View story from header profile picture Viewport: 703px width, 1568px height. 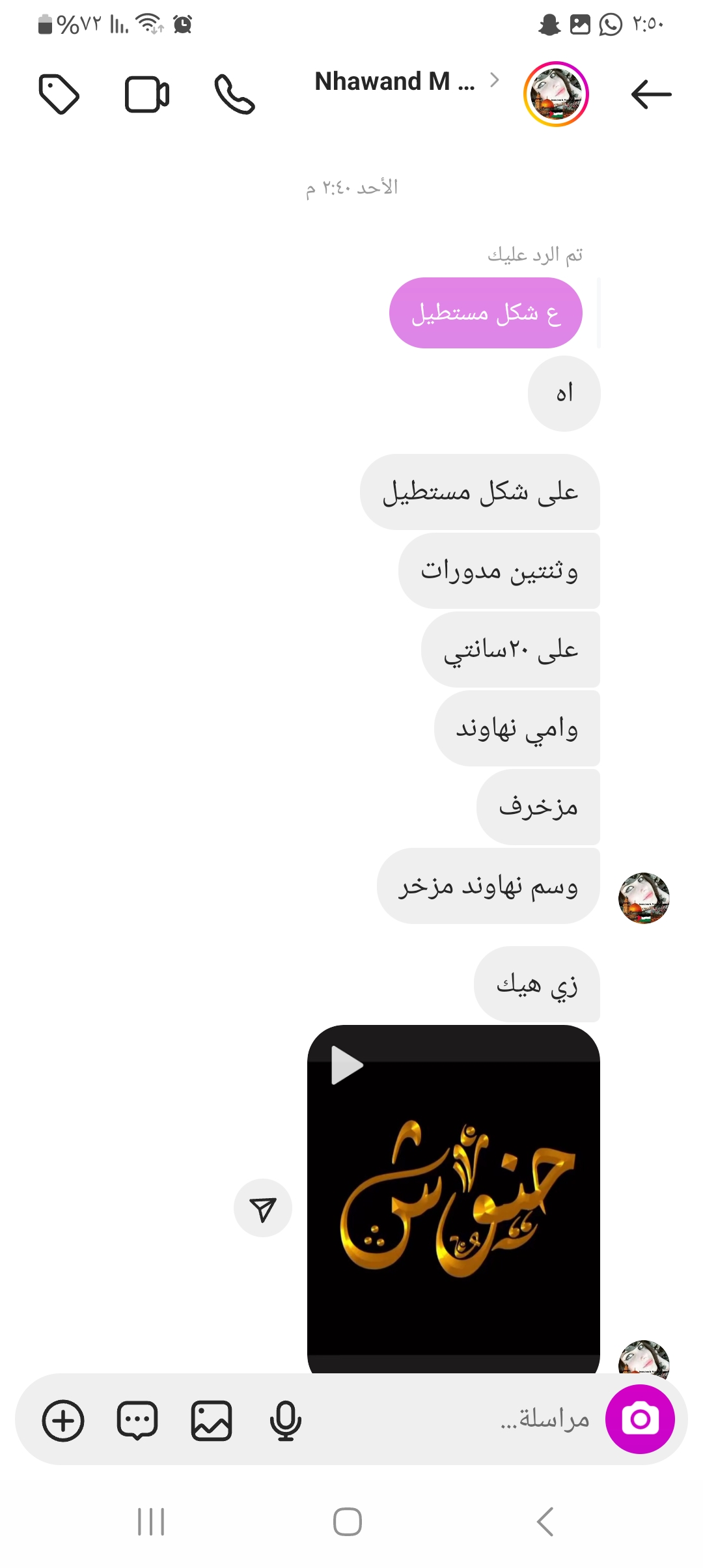(x=556, y=94)
